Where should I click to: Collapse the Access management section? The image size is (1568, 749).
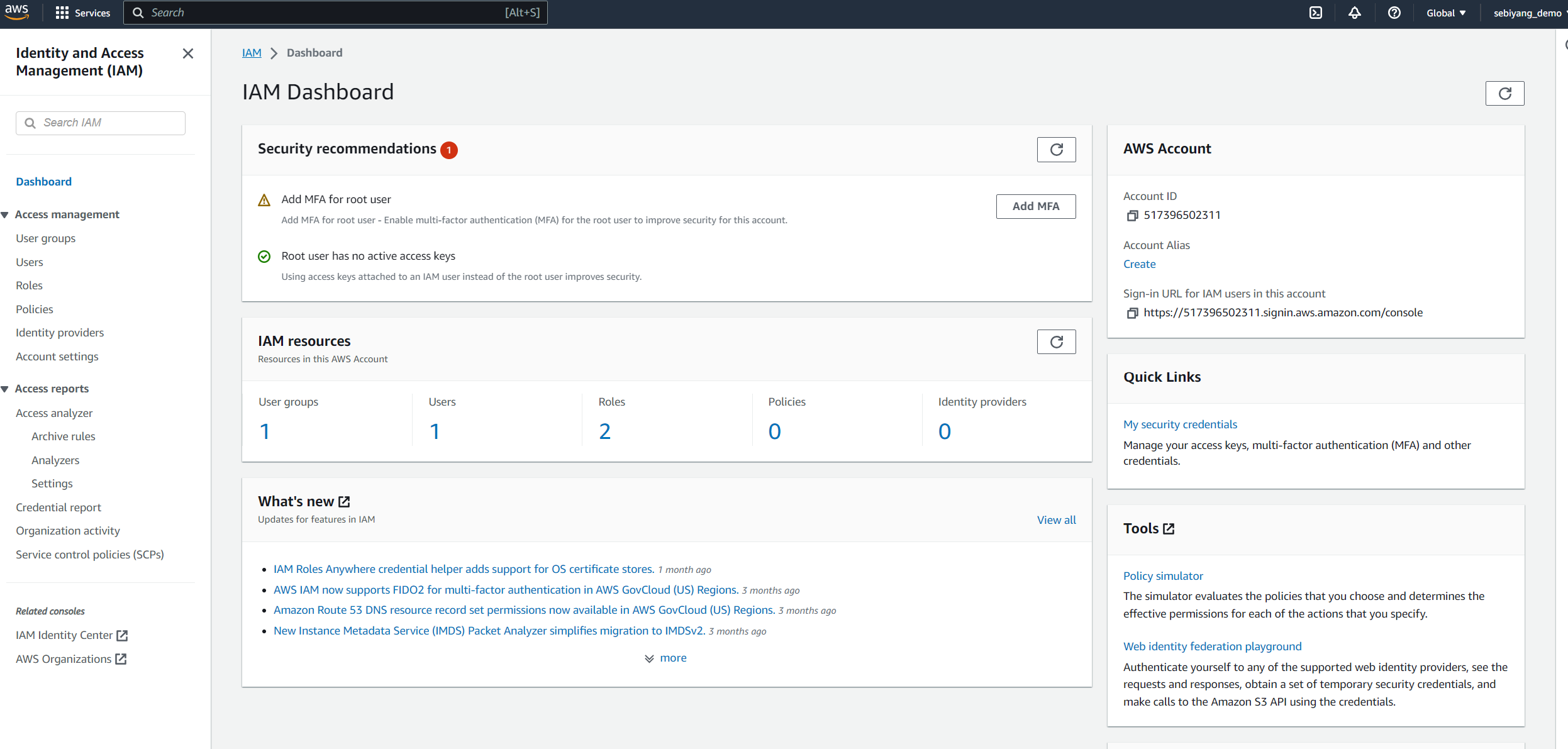[x=5, y=215]
